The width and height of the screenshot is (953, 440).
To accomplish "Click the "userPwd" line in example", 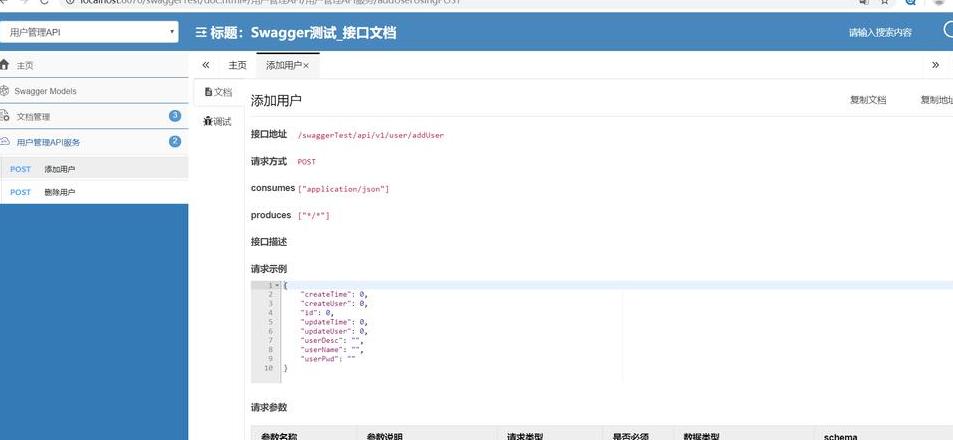I will click(328, 359).
